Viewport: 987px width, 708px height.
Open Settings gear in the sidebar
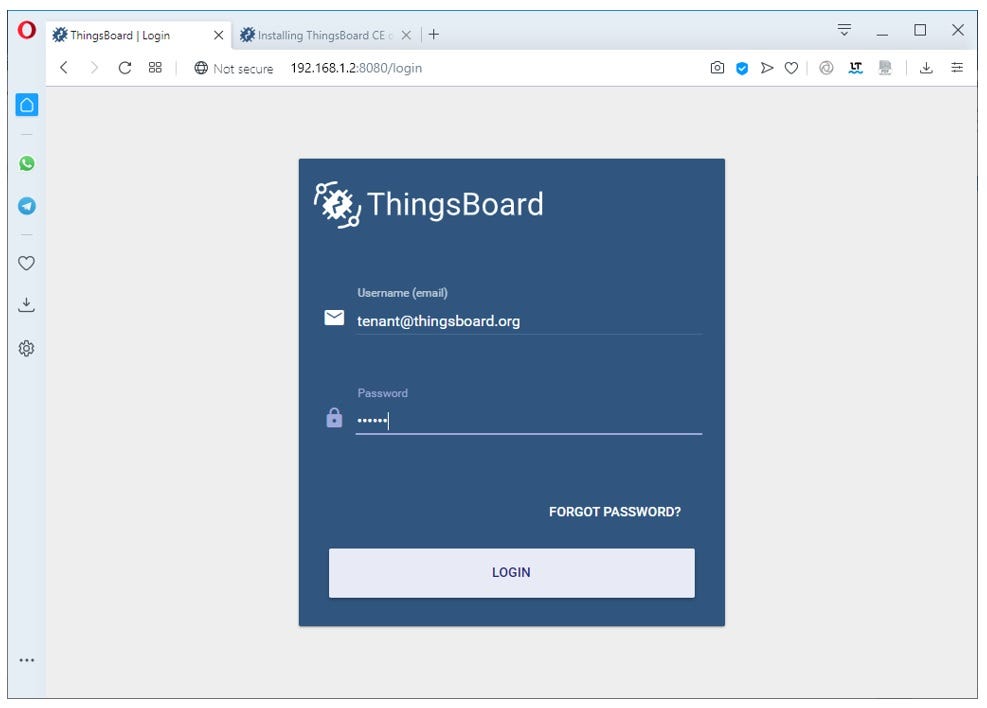click(26, 348)
